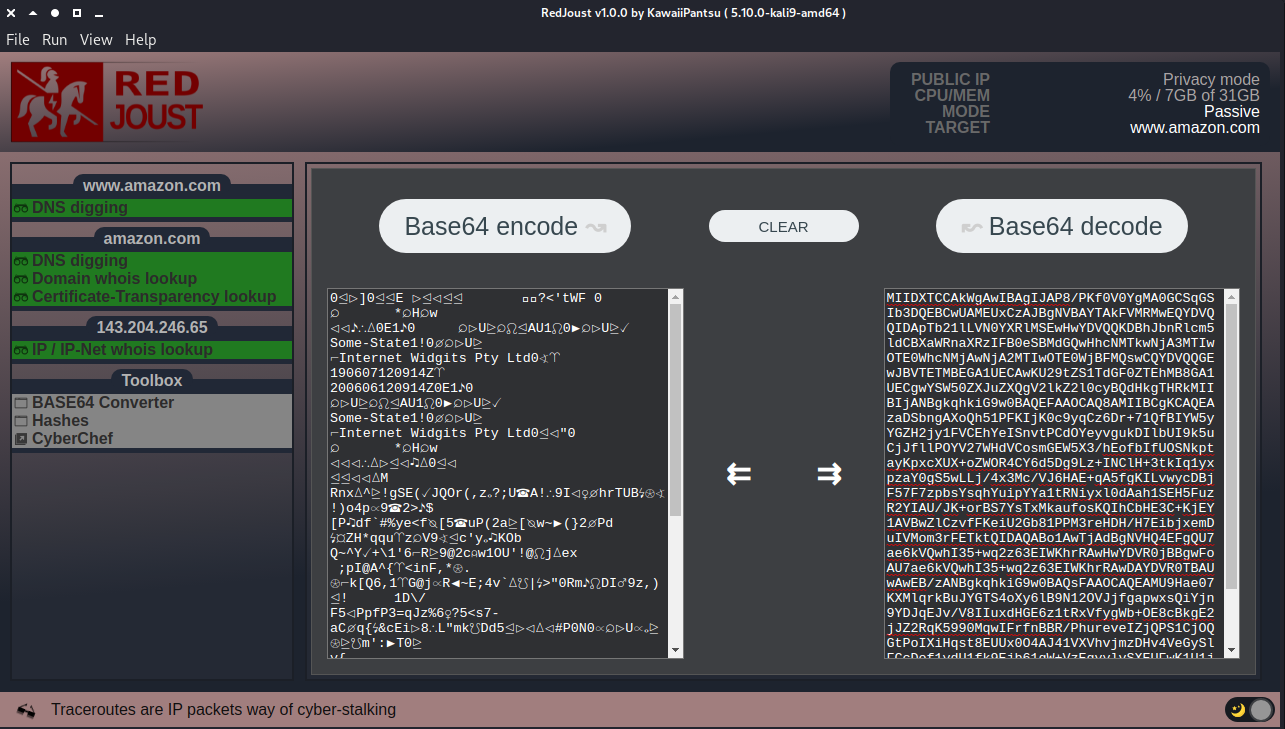Click the traceroutes tip text in status bar
The height and width of the screenshot is (729, 1285).
[x=224, y=710]
